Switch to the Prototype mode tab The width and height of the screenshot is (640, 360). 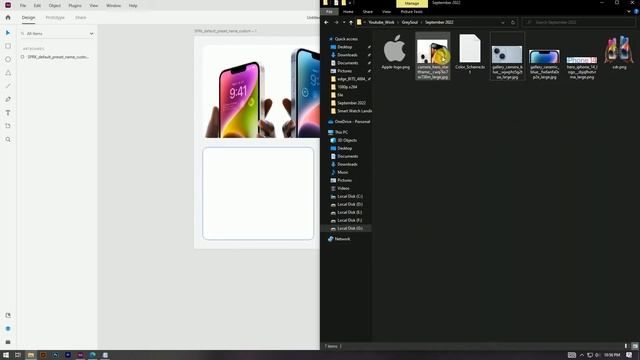coord(55,18)
